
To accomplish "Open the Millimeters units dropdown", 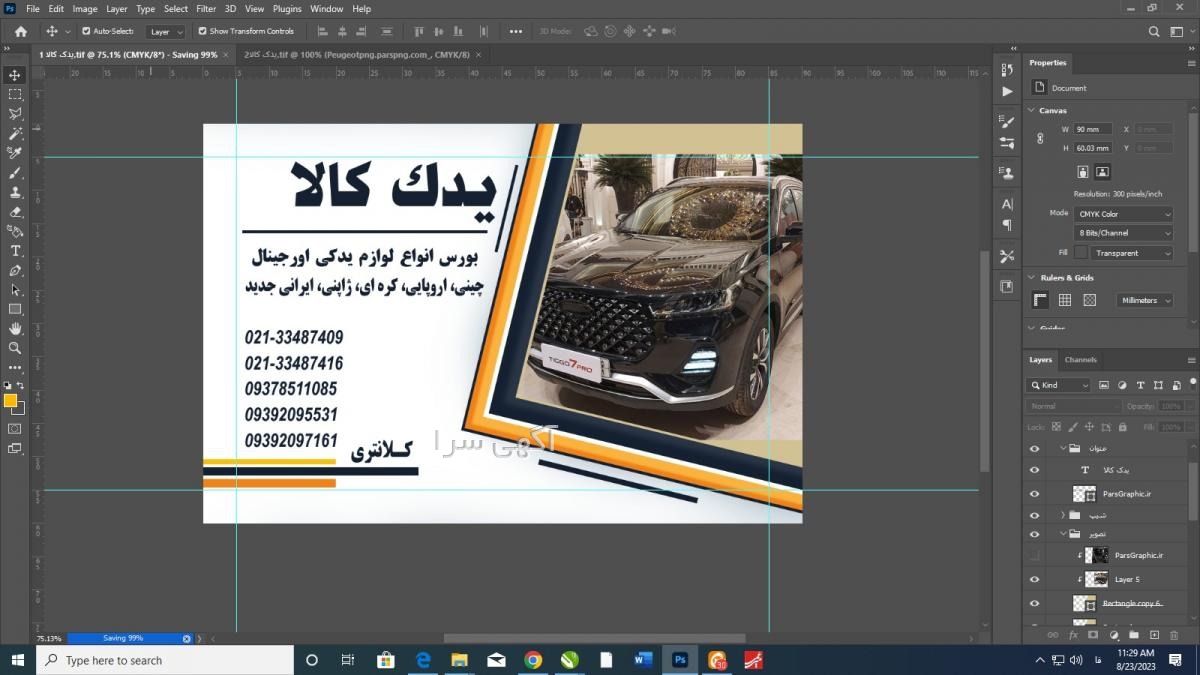I will coord(1145,300).
